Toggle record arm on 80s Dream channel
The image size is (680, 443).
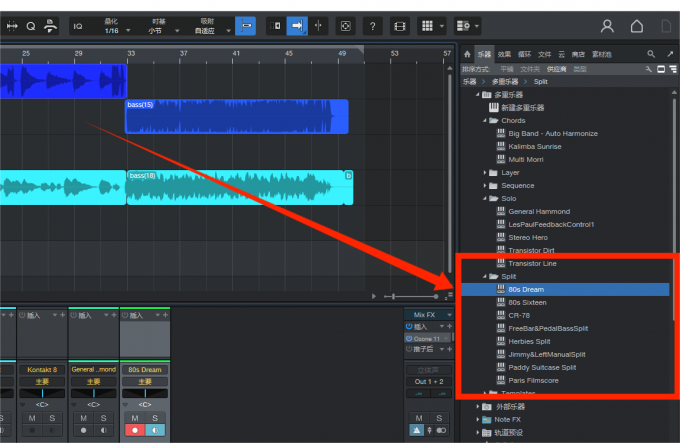[x=134, y=431]
